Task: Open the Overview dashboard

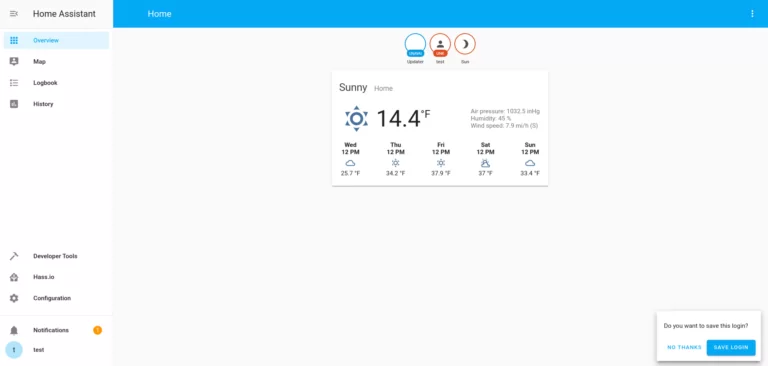Action: [x=56, y=40]
